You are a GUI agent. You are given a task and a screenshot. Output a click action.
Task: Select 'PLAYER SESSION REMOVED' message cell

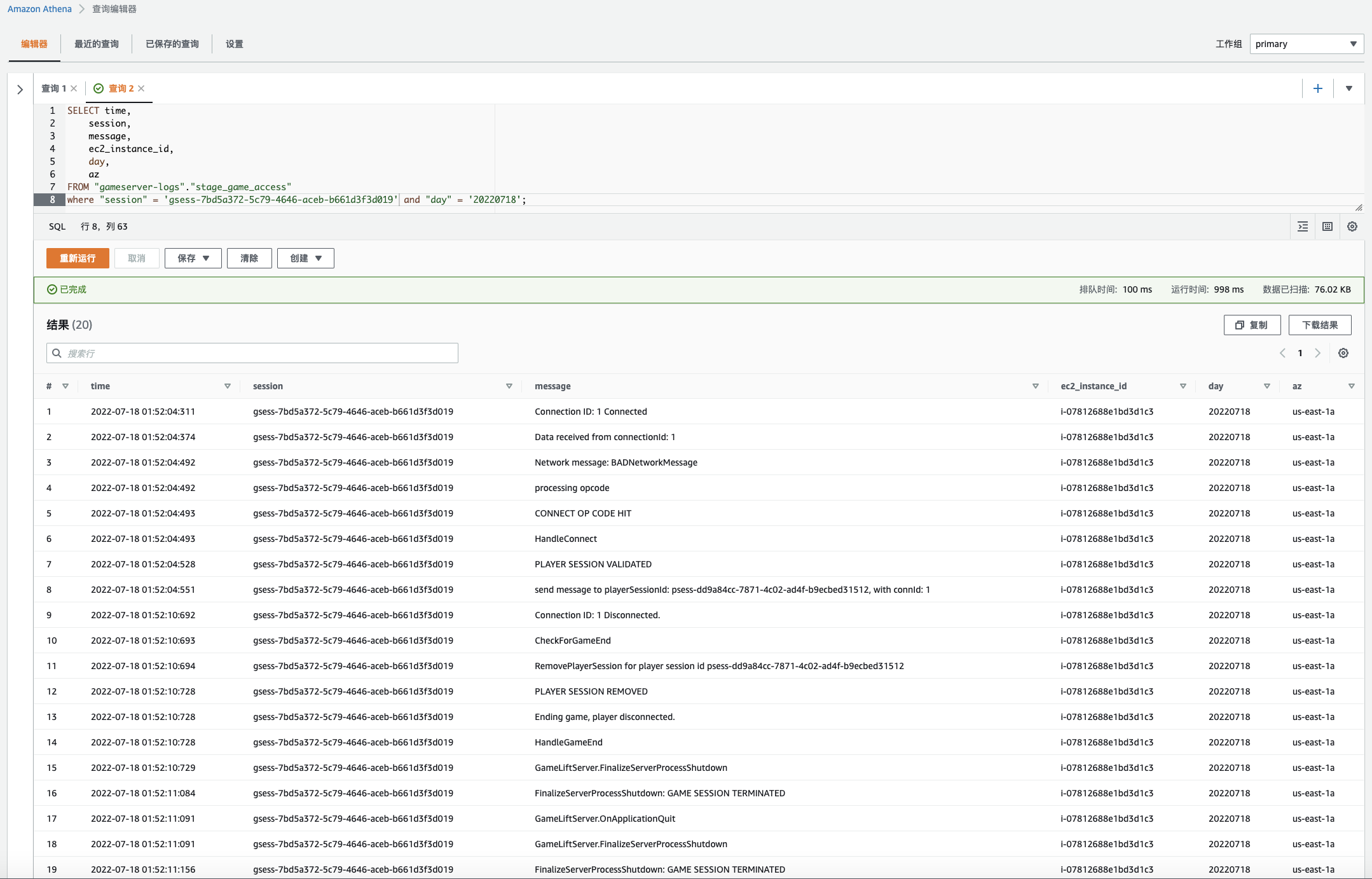coord(591,691)
